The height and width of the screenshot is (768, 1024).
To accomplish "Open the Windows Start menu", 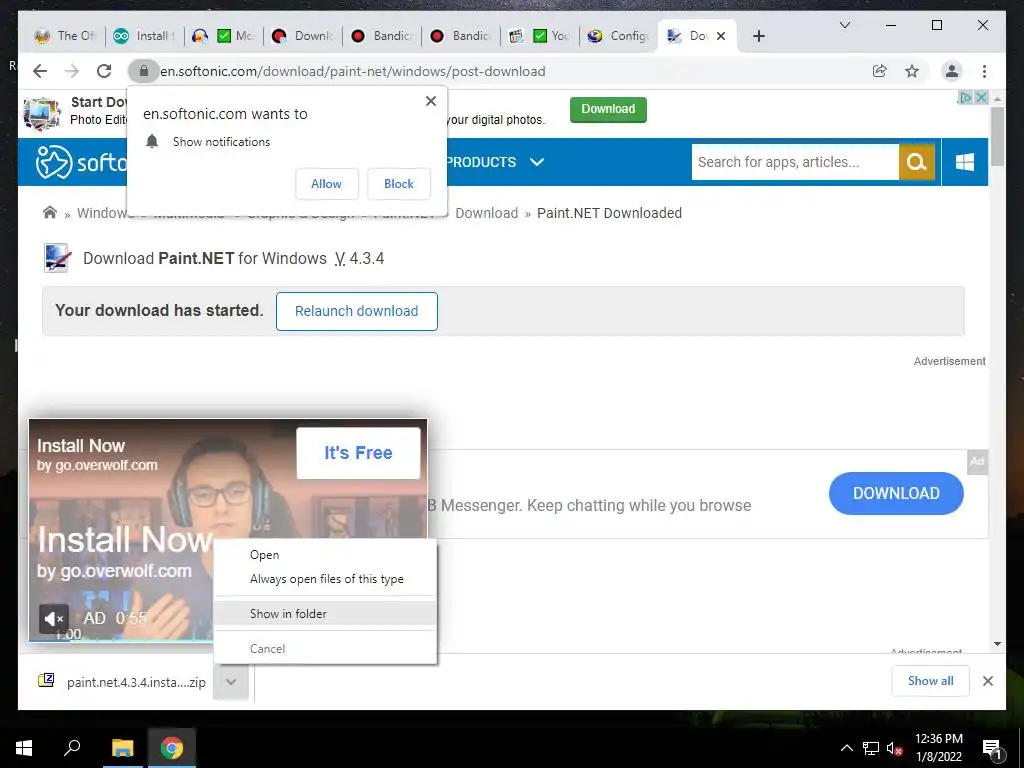I will point(24,748).
